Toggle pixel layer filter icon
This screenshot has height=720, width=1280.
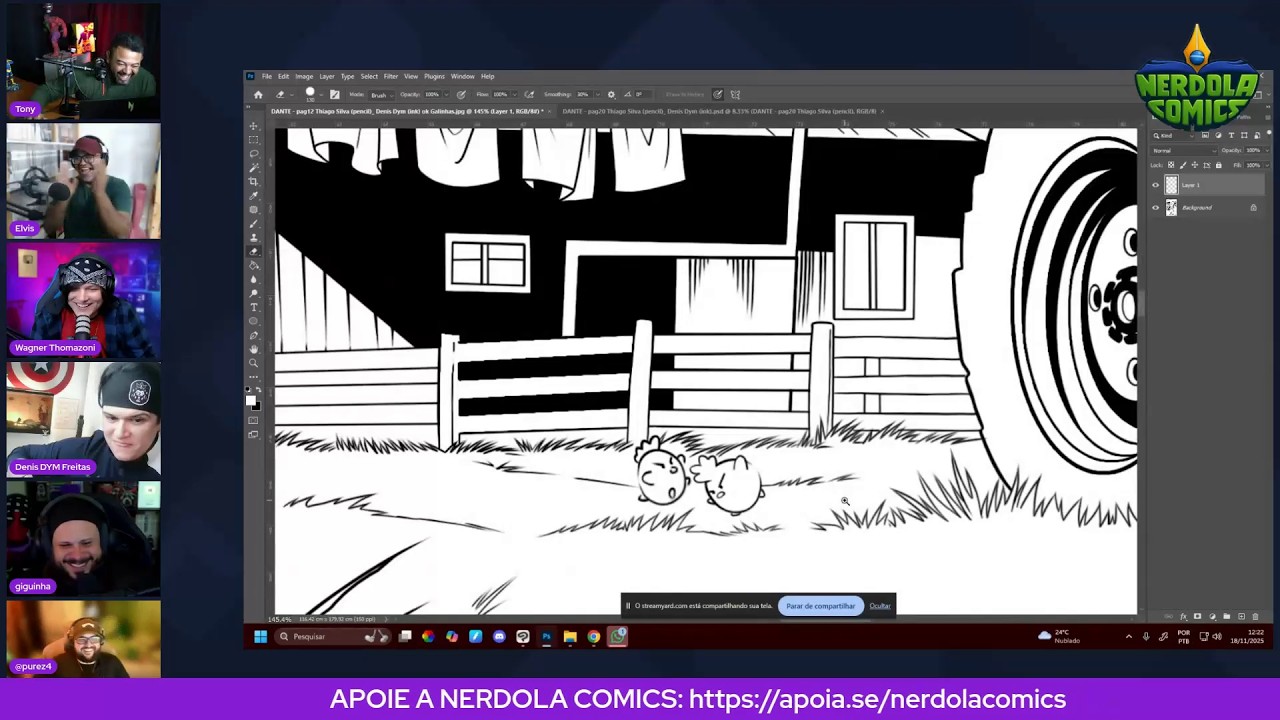coord(1205,135)
